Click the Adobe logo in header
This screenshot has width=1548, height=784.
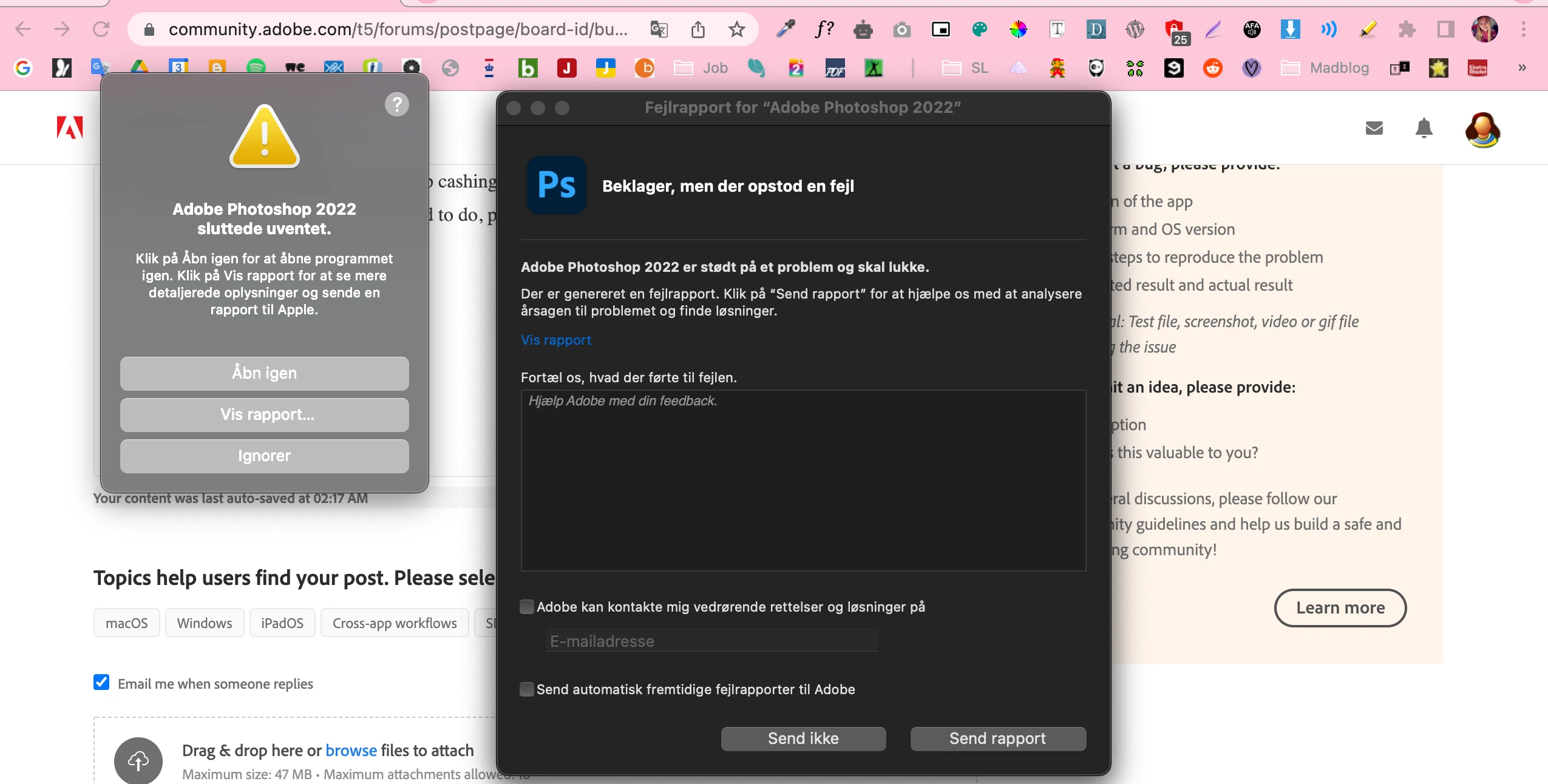[70, 127]
